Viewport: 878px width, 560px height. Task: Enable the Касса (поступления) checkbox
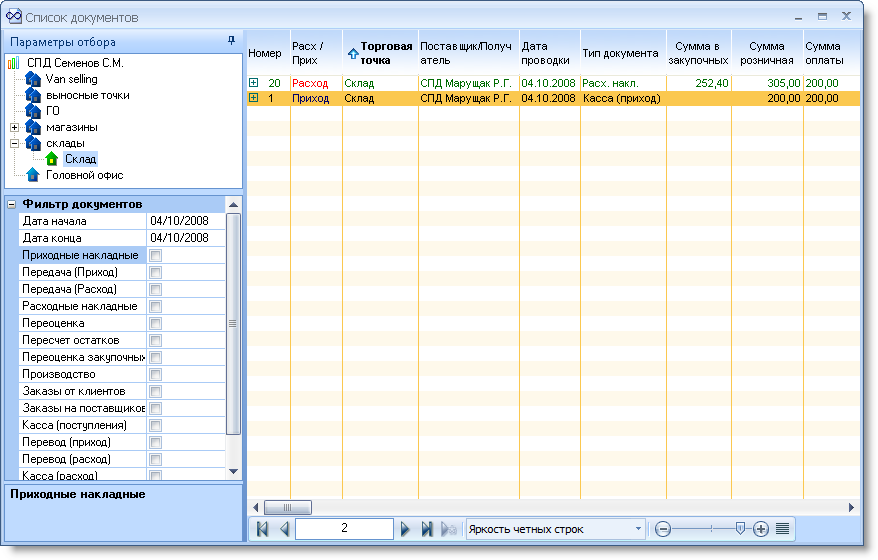click(x=156, y=425)
